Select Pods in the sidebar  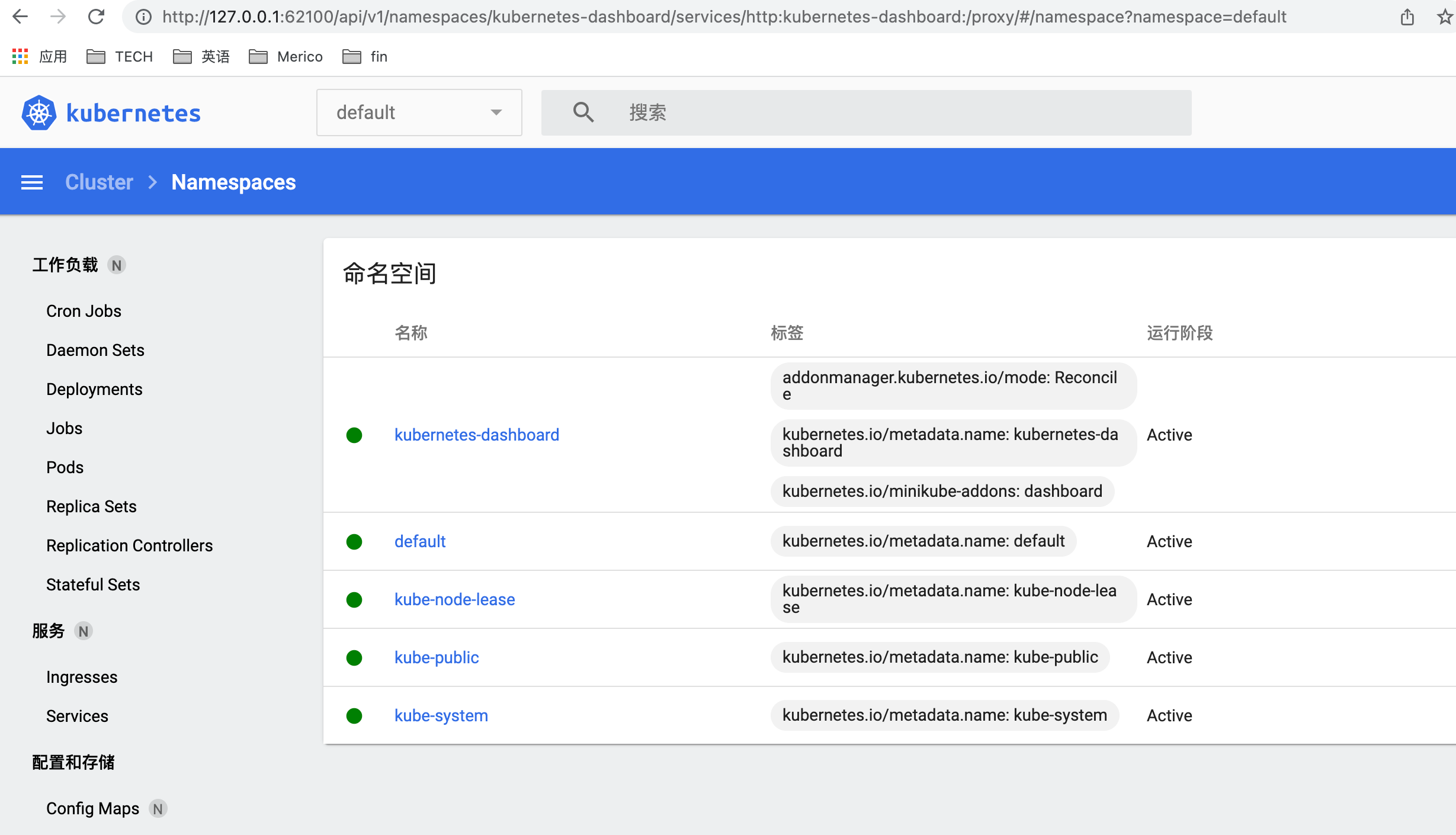pyautogui.click(x=65, y=467)
